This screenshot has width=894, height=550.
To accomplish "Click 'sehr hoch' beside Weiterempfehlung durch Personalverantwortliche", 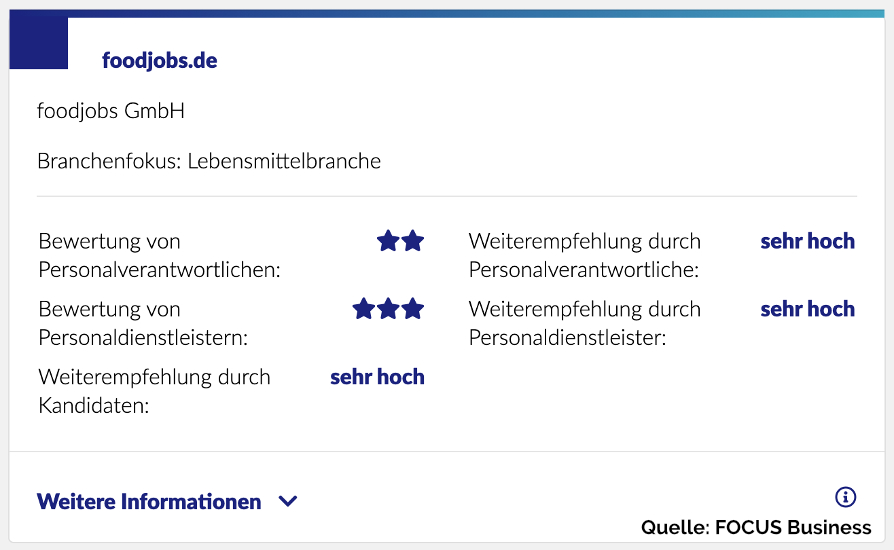I will (807, 241).
